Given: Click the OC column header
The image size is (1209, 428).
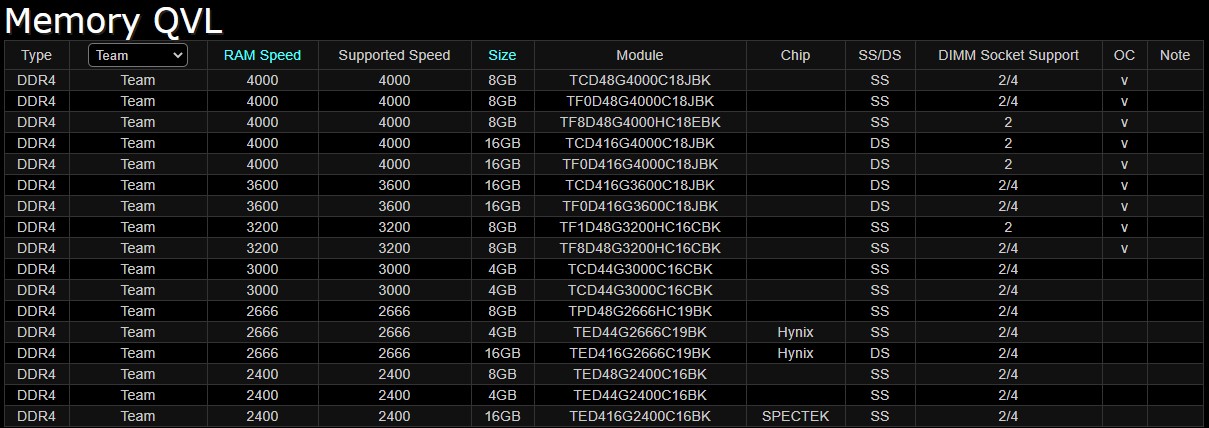Looking at the screenshot, I should pos(1124,56).
